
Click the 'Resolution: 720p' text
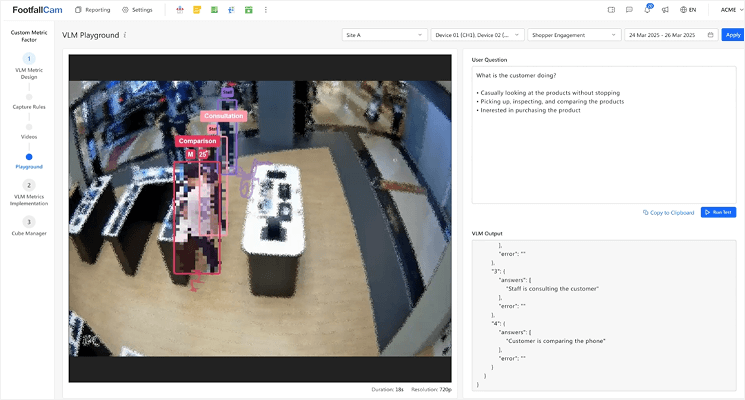[x=431, y=390]
